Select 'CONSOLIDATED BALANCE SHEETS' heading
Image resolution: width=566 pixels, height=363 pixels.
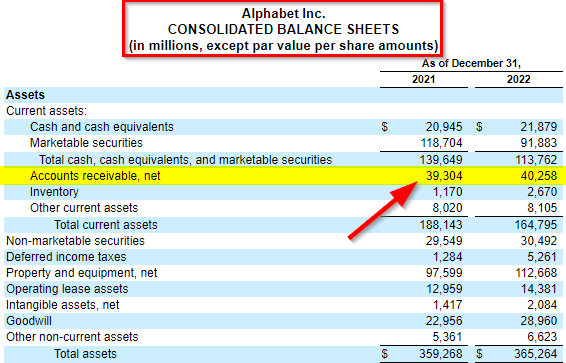click(283, 30)
